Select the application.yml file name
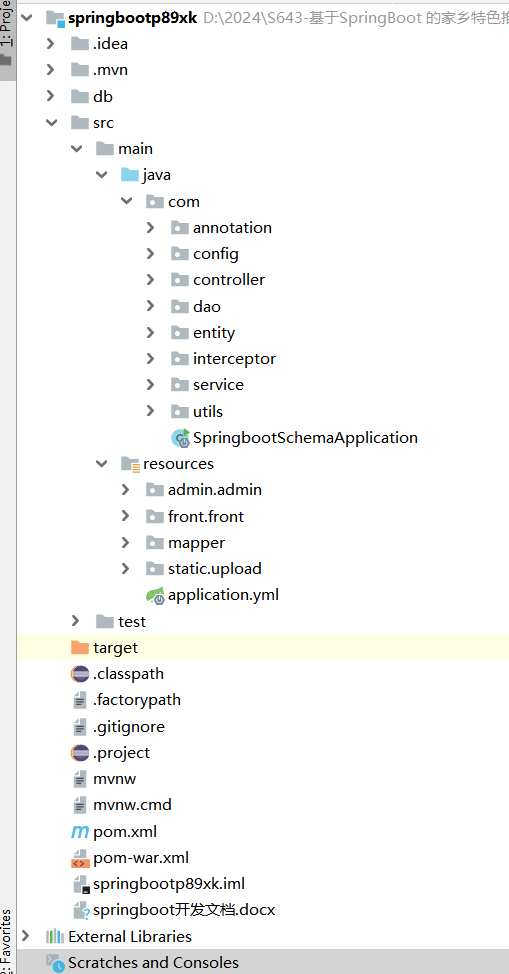Viewport: 509px width, 974px height. pyautogui.click(x=223, y=595)
